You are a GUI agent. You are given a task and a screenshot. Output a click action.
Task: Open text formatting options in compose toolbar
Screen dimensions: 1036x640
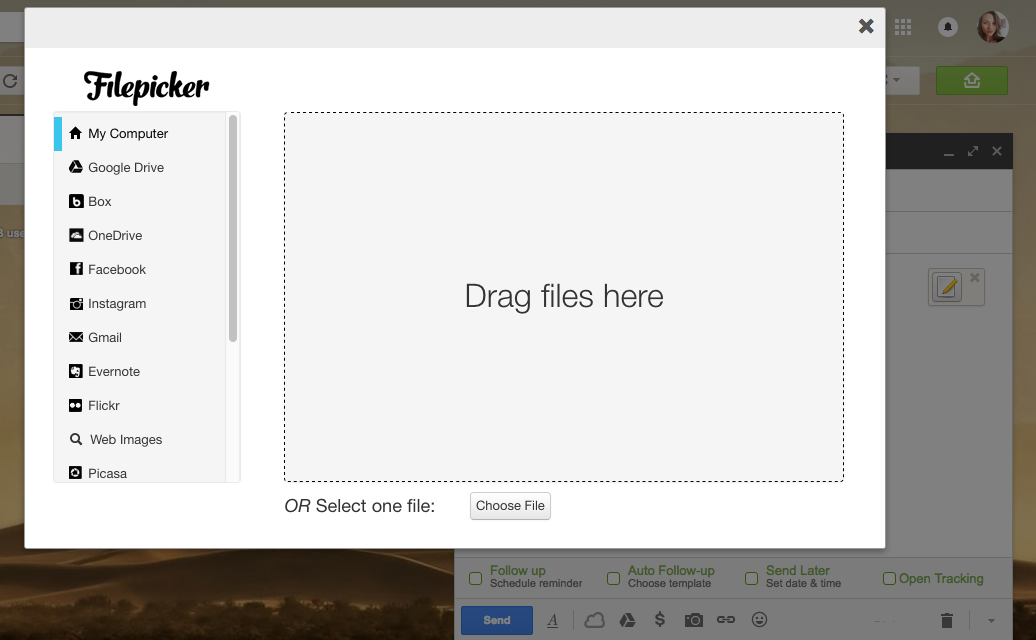point(553,620)
